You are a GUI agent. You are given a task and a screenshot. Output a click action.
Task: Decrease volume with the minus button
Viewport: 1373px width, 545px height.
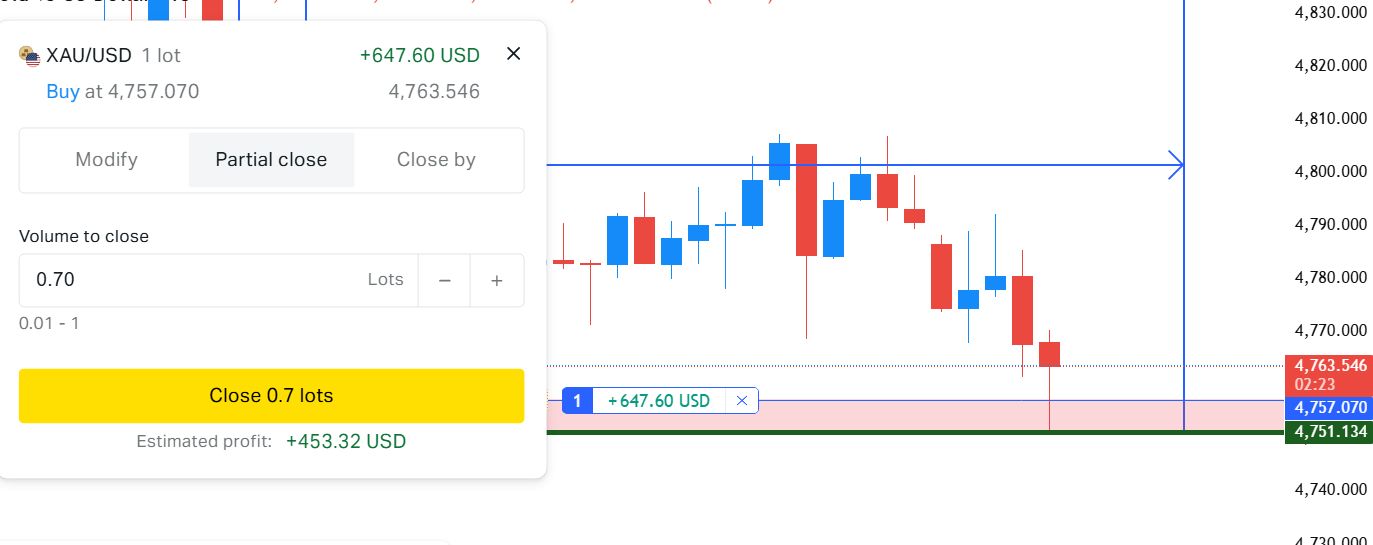tap(445, 280)
